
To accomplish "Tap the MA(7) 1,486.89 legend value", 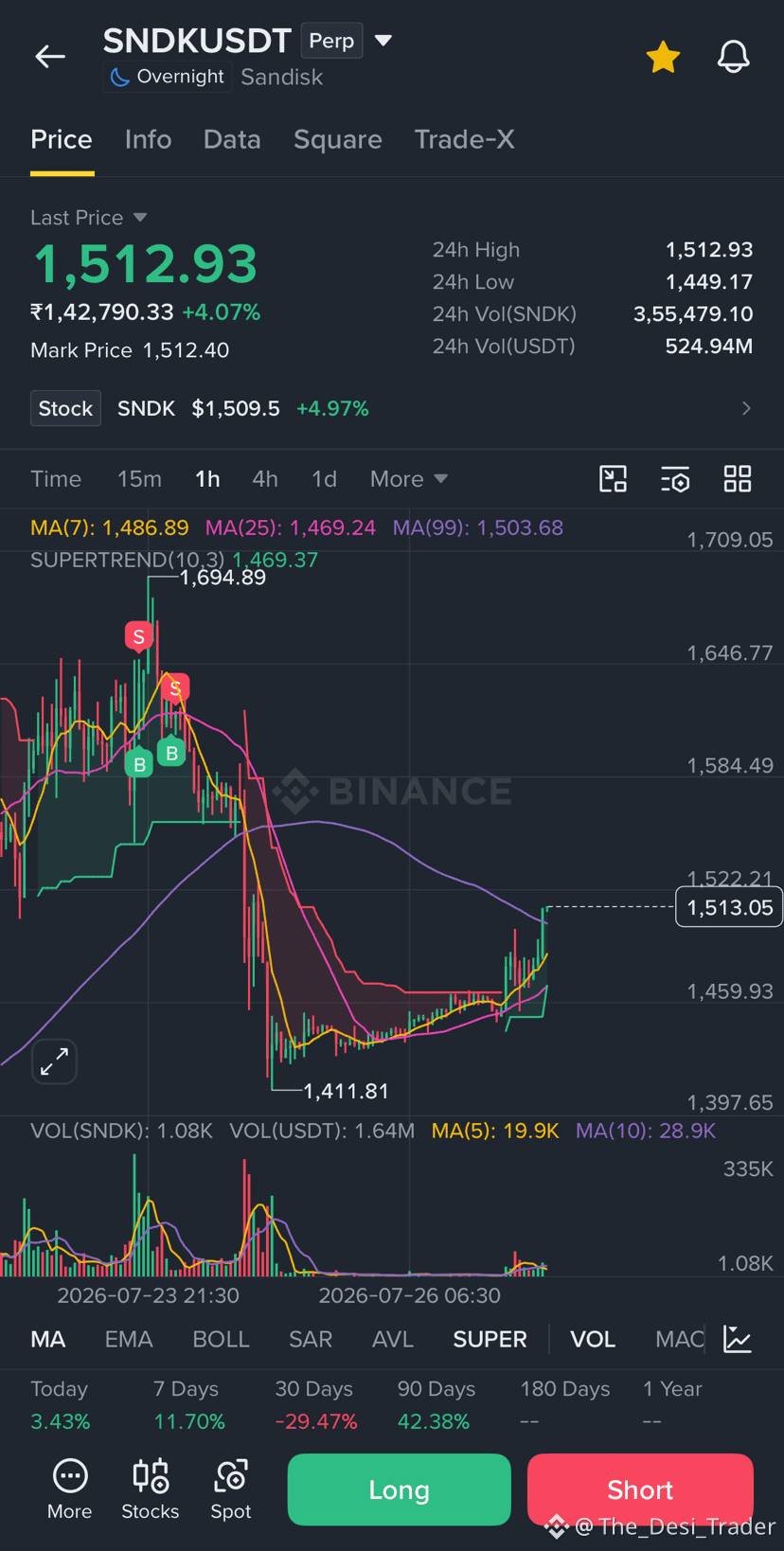I will click(110, 527).
